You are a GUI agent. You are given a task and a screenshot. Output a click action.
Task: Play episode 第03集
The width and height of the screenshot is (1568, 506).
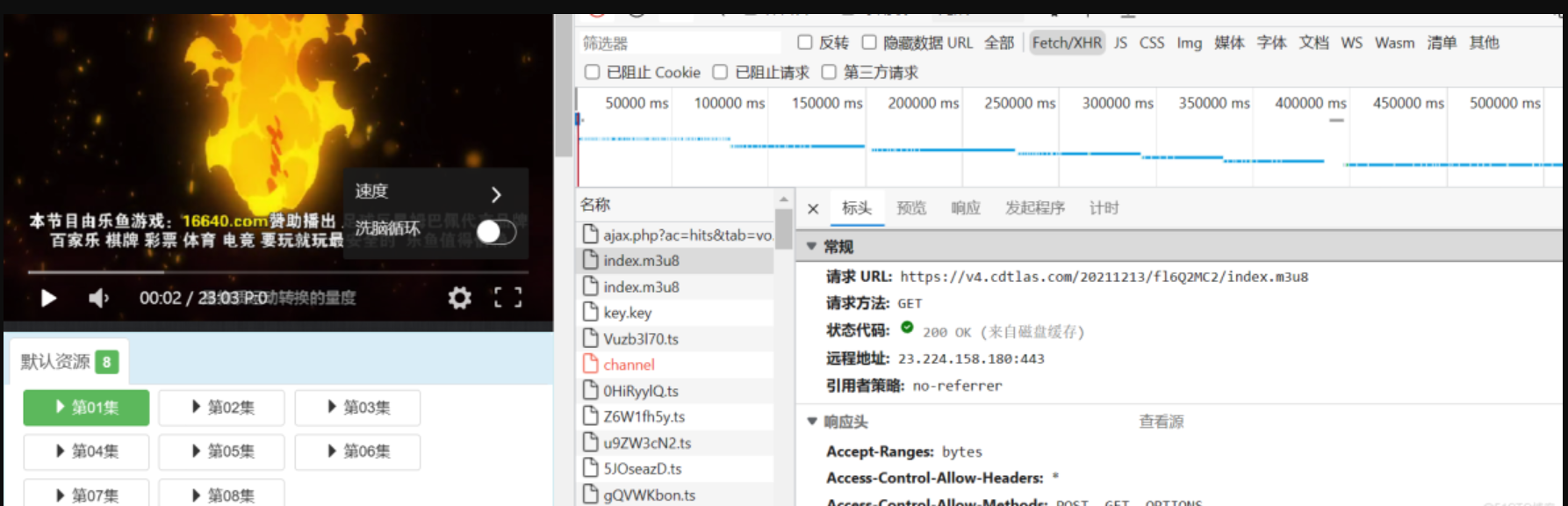pos(358,408)
